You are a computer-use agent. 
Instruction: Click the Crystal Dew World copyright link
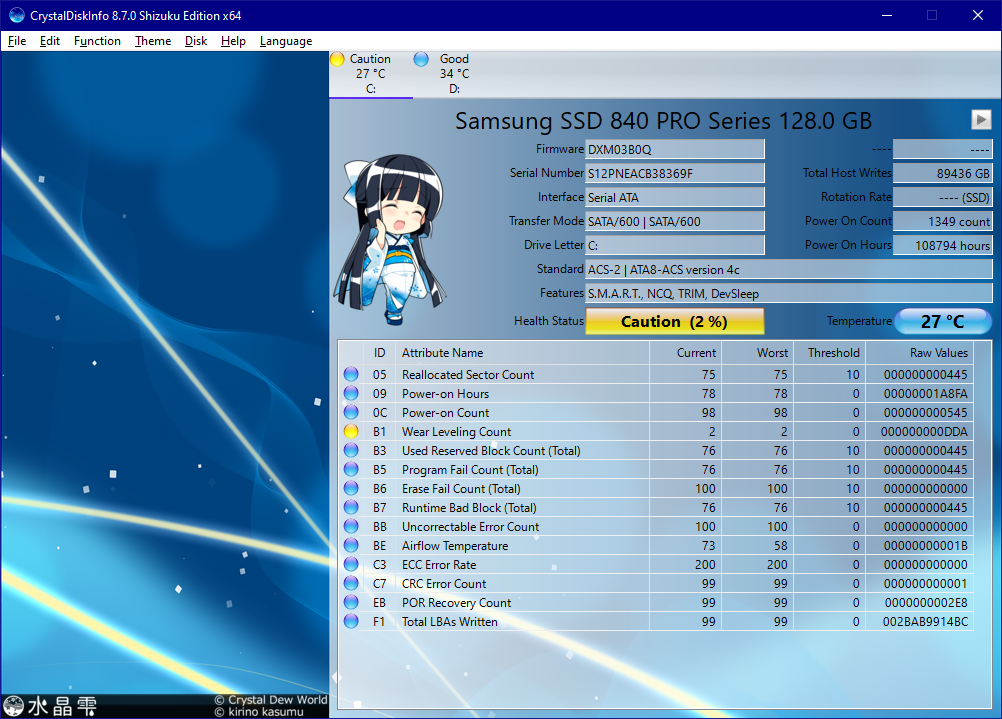tap(271, 700)
